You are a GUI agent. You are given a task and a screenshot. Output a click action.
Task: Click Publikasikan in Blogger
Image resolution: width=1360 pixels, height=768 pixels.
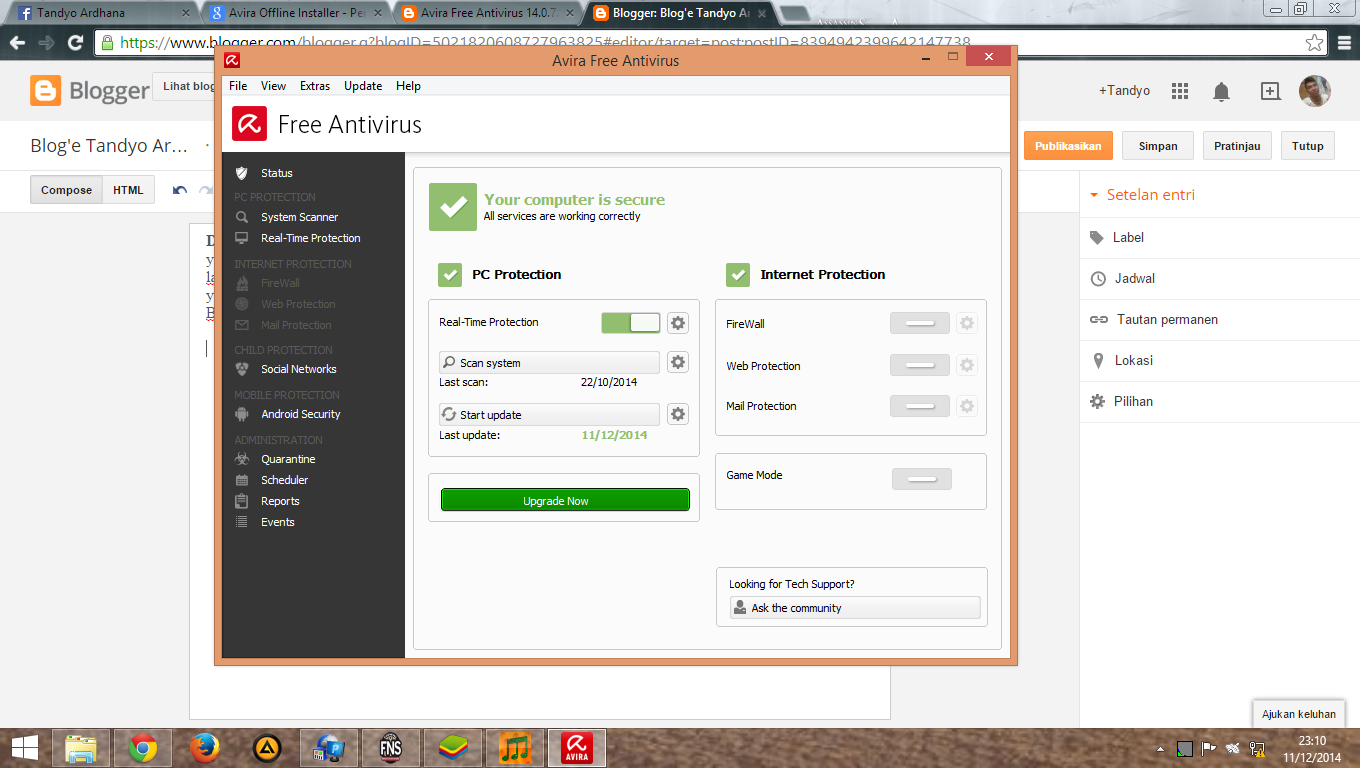pos(1068,146)
